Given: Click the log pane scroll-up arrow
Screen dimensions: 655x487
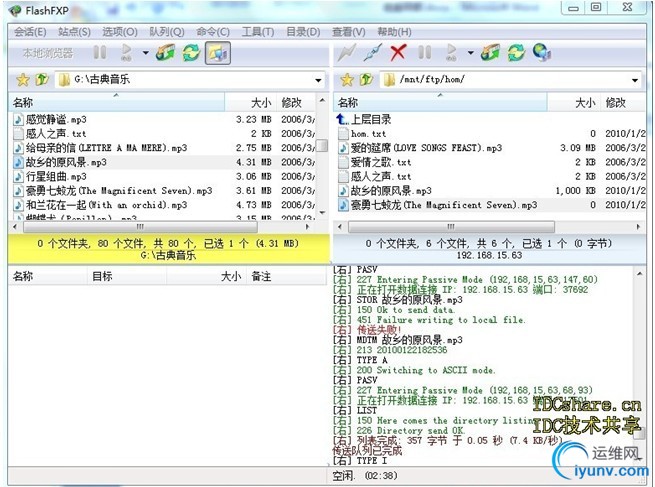Looking at the screenshot, I should [640, 274].
